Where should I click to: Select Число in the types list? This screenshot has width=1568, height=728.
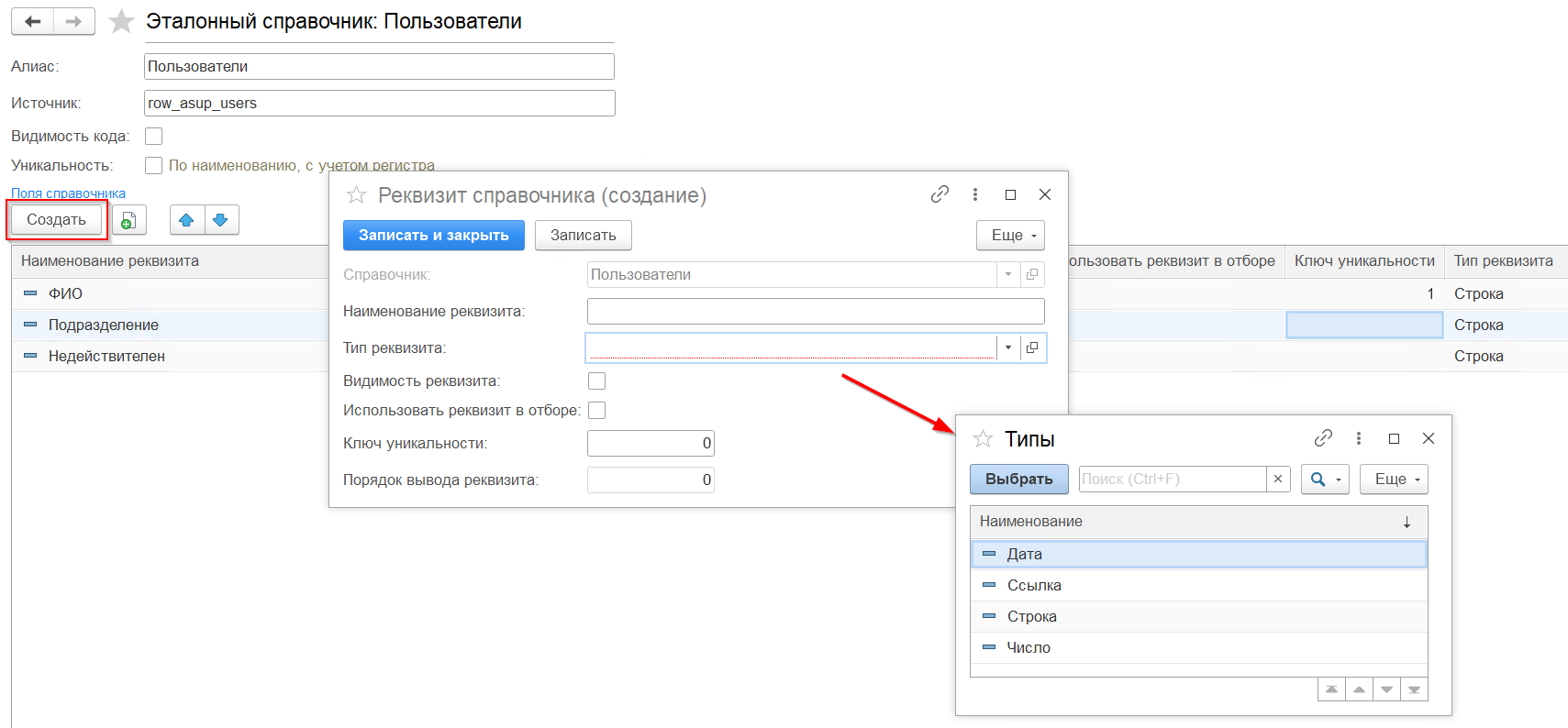click(1029, 647)
